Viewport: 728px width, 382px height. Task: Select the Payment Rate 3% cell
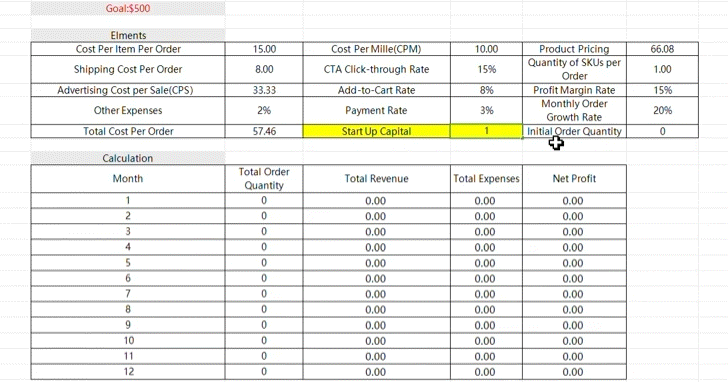point(486,110)
